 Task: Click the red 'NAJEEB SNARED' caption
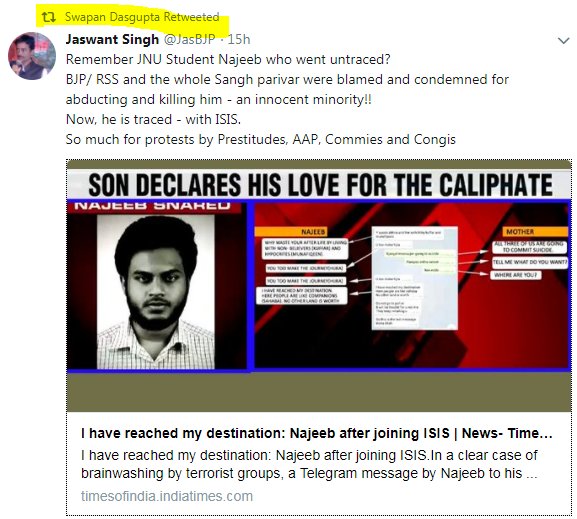[x=154, y=206]
